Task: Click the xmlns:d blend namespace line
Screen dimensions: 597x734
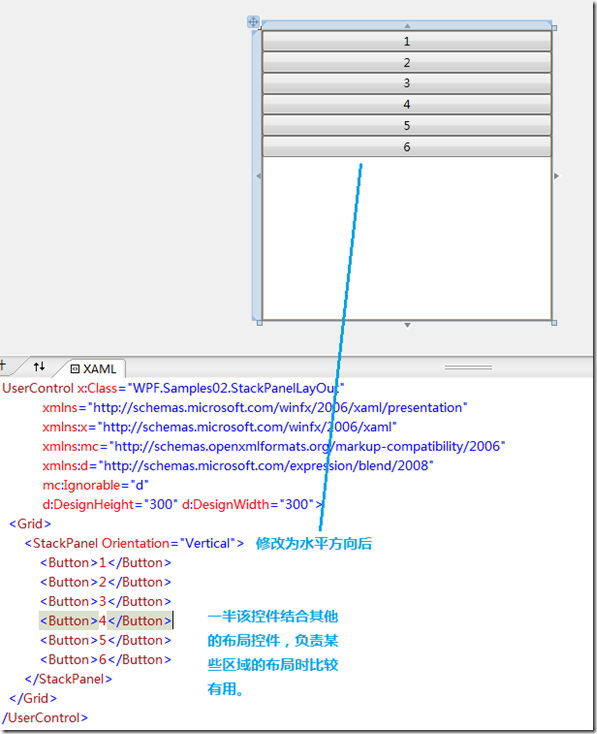Action: (238, 466)
